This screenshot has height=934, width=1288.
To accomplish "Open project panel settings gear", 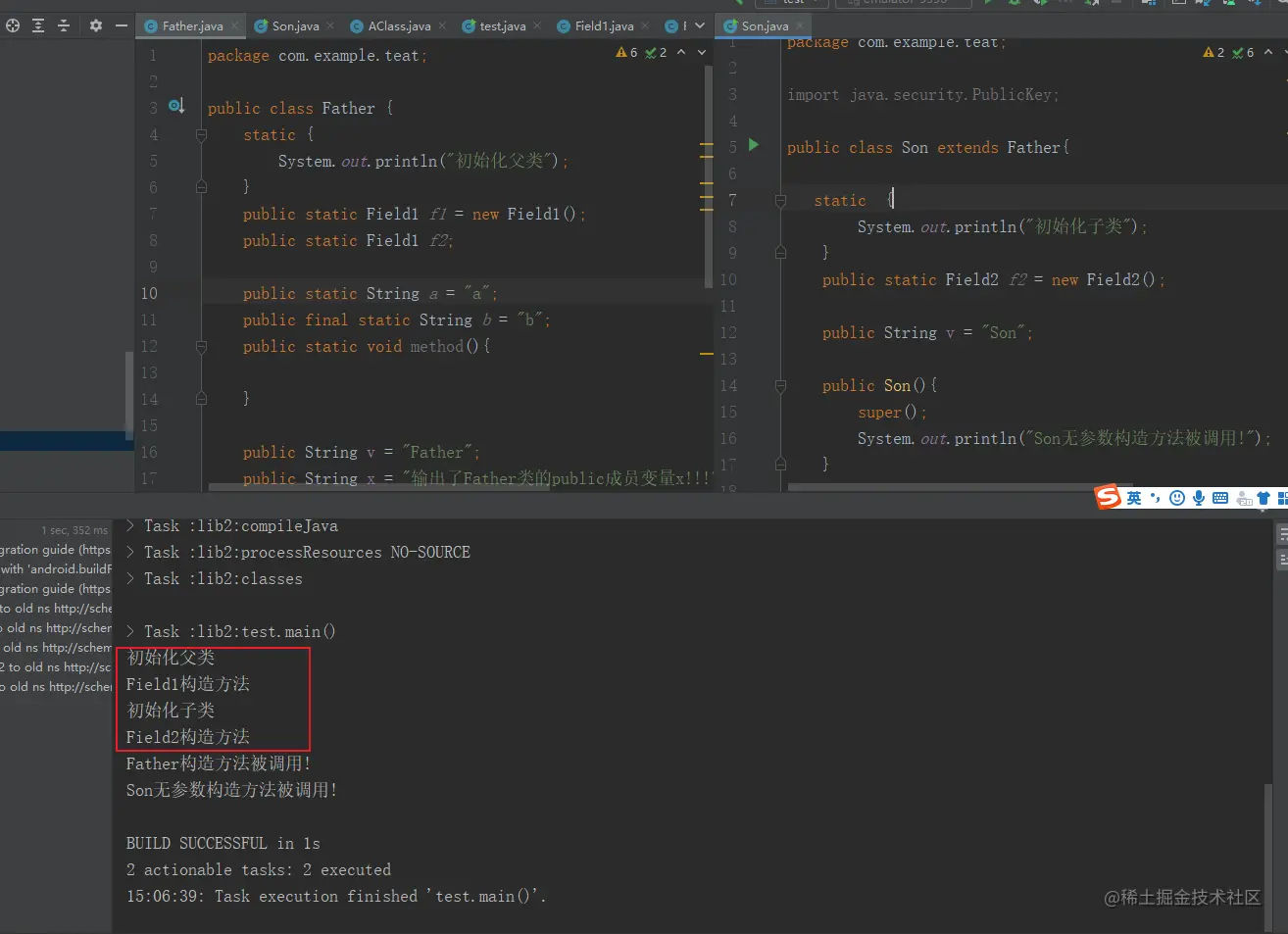I will tap(95, 25).
